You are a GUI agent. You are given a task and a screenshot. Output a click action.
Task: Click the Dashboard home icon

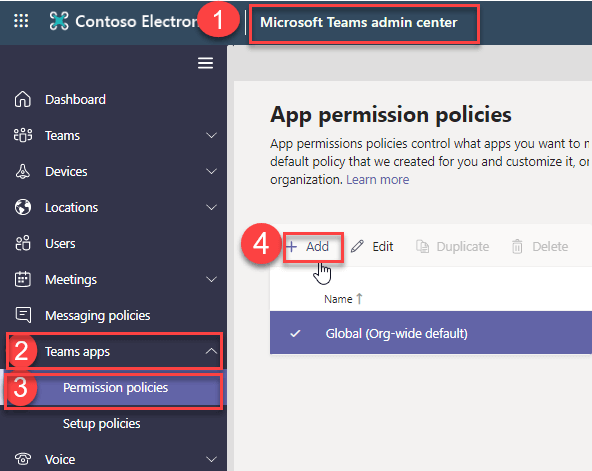[x=23, y=100]
